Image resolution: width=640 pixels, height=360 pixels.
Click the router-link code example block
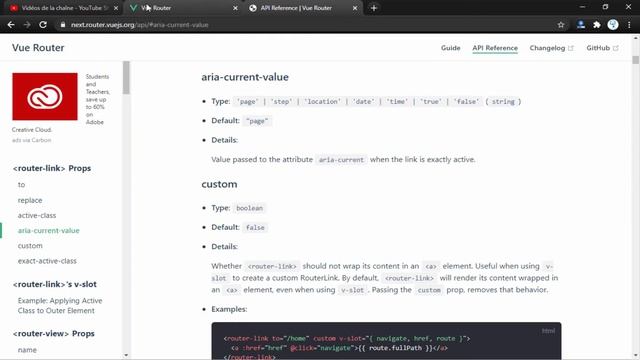pyautogui.click(x=386, y=341)
